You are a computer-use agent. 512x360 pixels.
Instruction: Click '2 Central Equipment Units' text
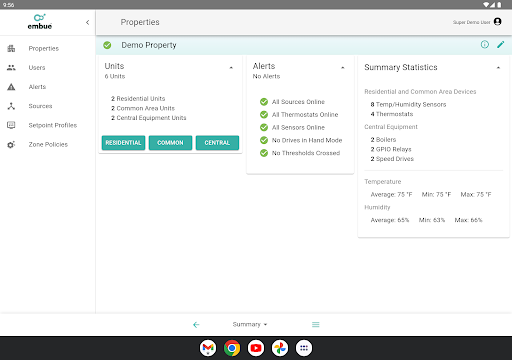149,118
